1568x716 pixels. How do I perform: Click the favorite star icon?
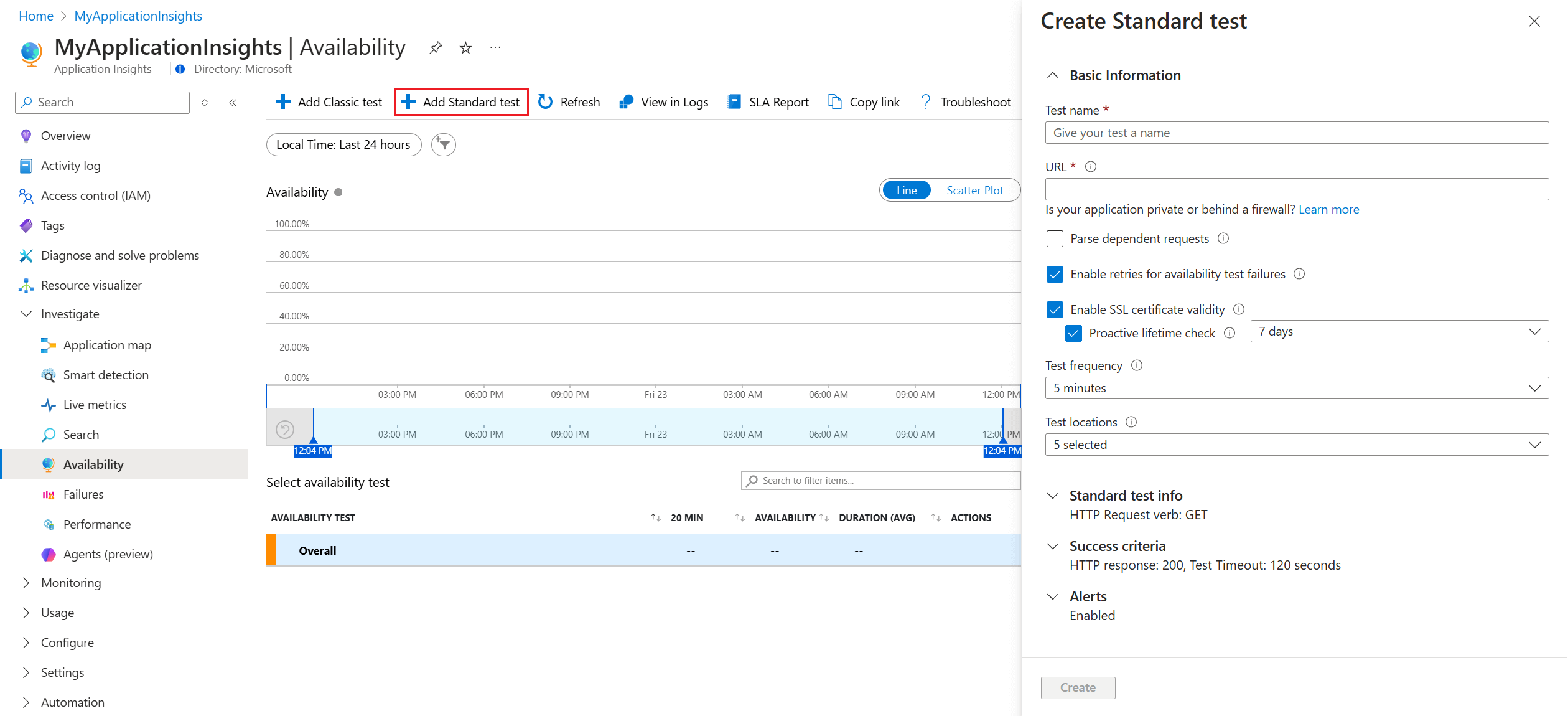(465, 48)
